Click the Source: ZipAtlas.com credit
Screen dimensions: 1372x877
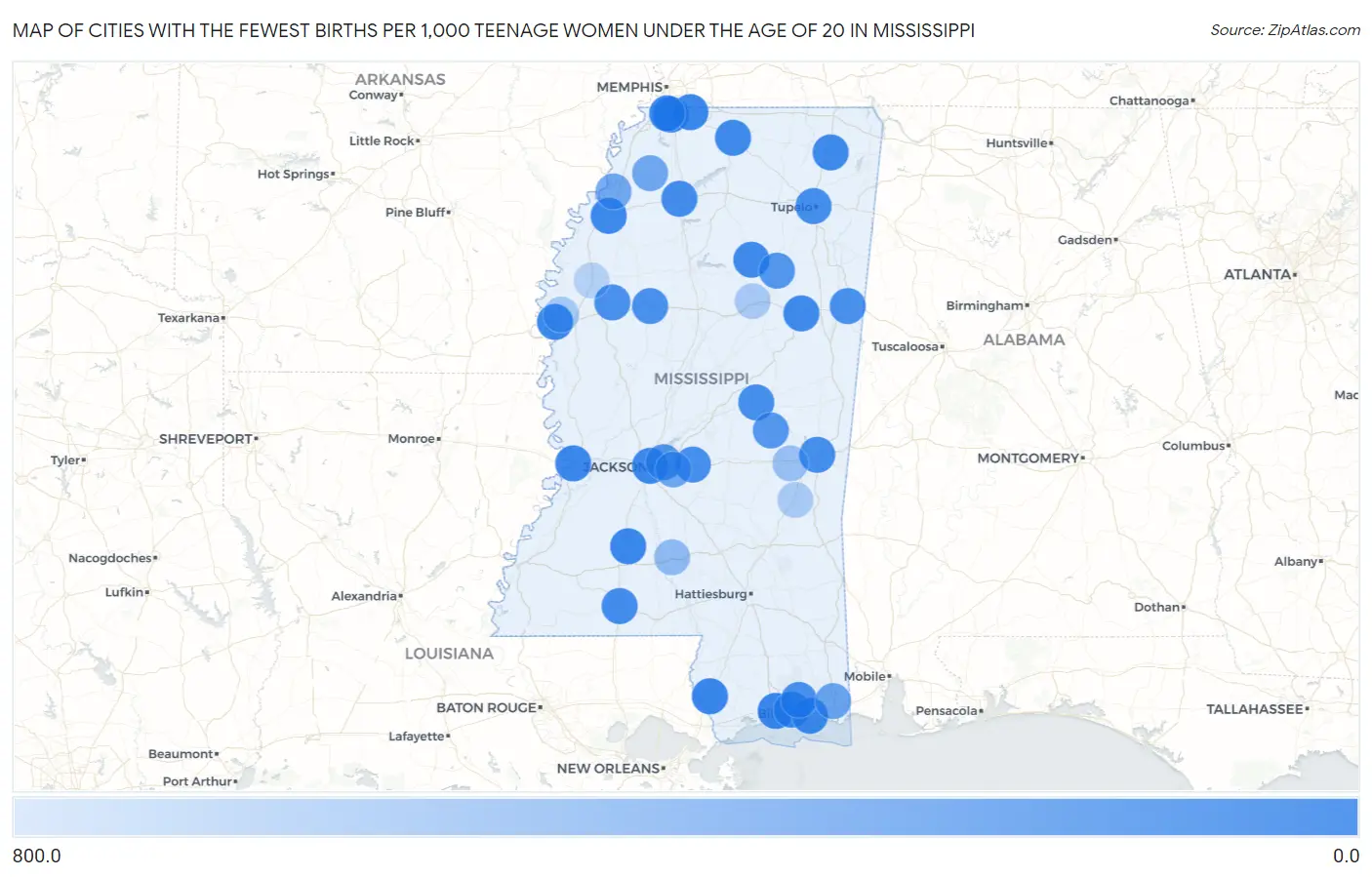click(1285, 30)
